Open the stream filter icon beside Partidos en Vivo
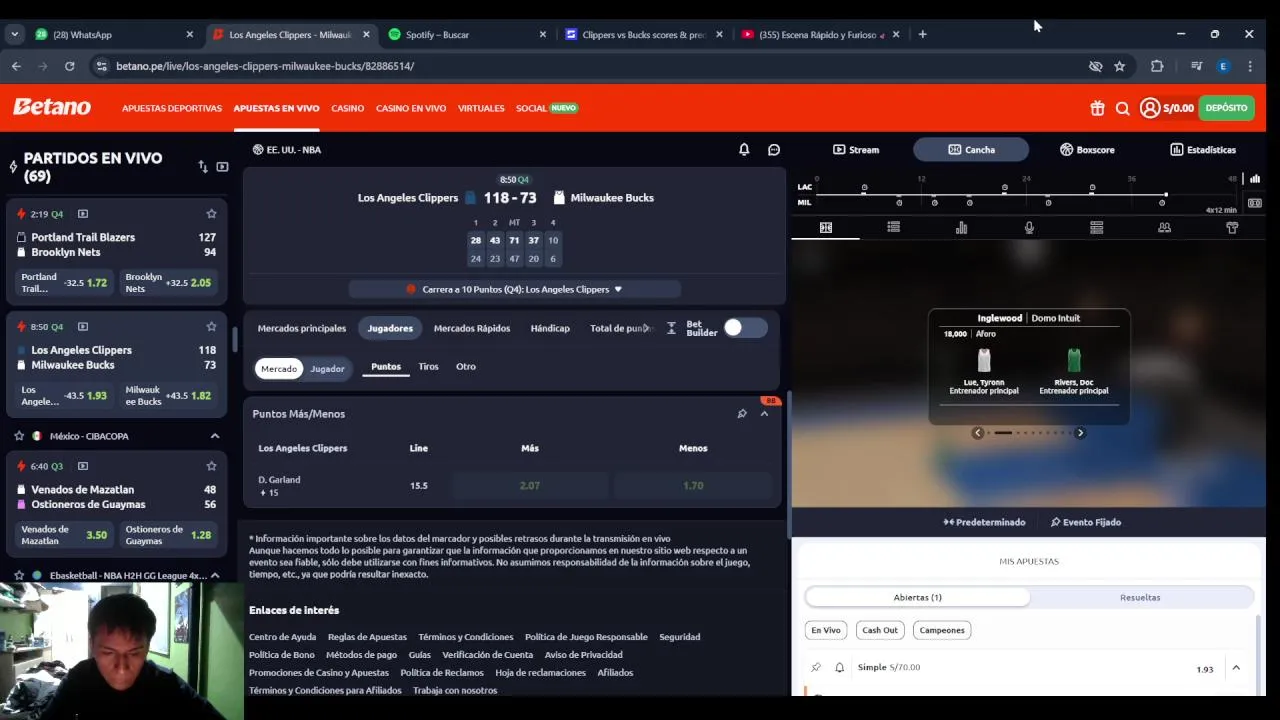Viewport: 1280px width, 720px height. 222,167
